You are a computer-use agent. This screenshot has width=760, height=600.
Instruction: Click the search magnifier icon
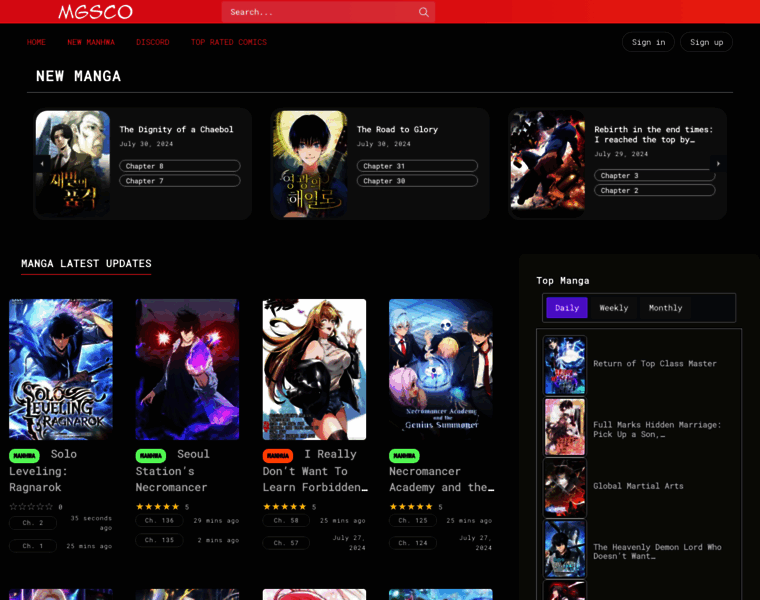(424, 12)
